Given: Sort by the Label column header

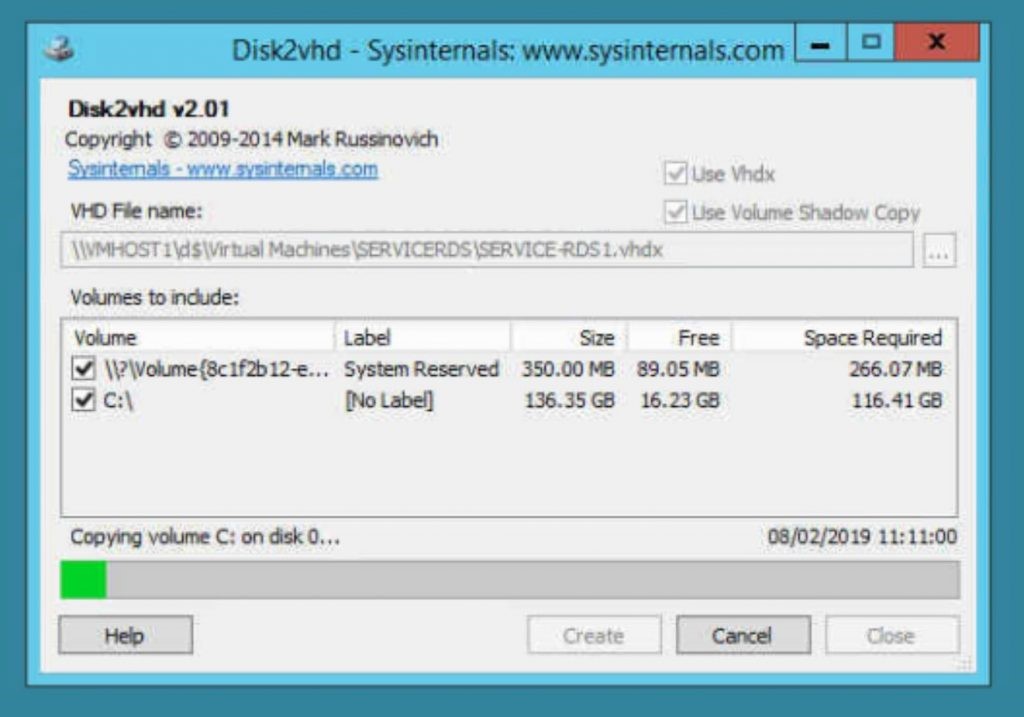Looking at the screenshot, I should pos(423,338).
